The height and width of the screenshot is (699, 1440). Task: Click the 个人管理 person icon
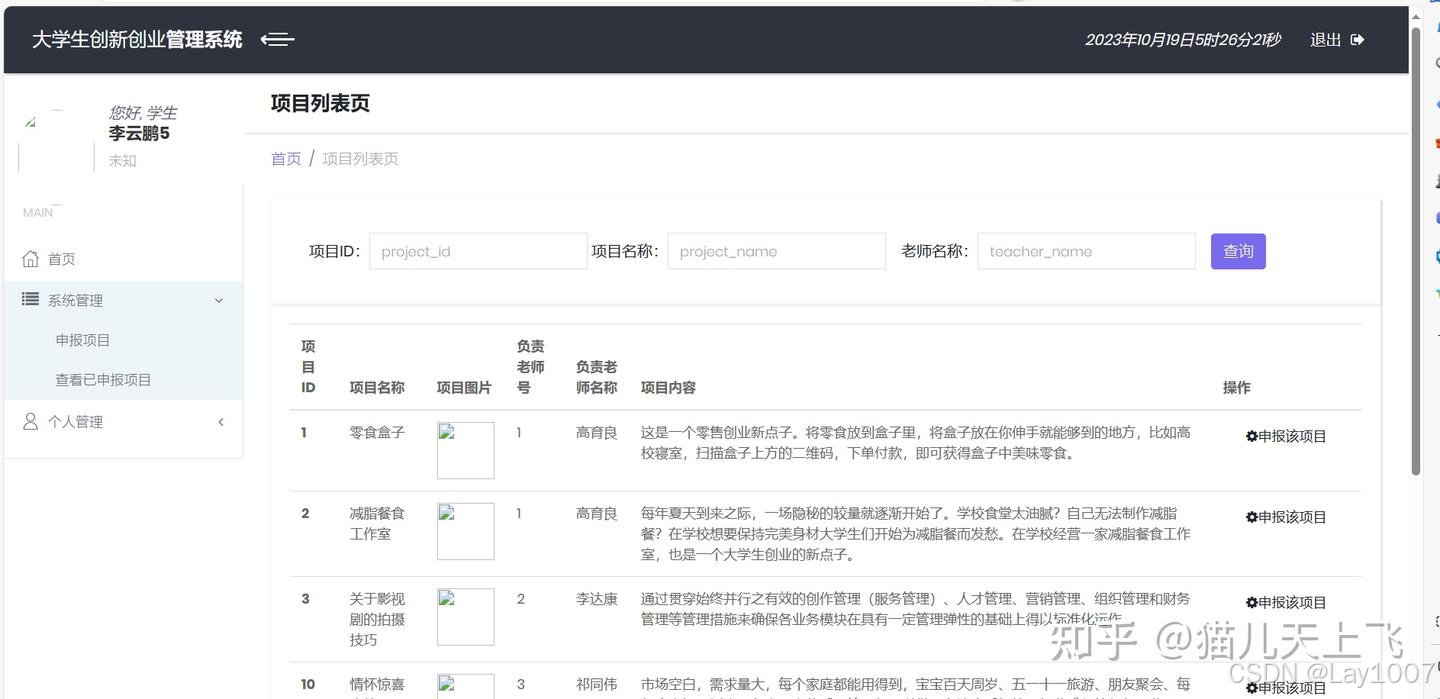coord(31,421)
